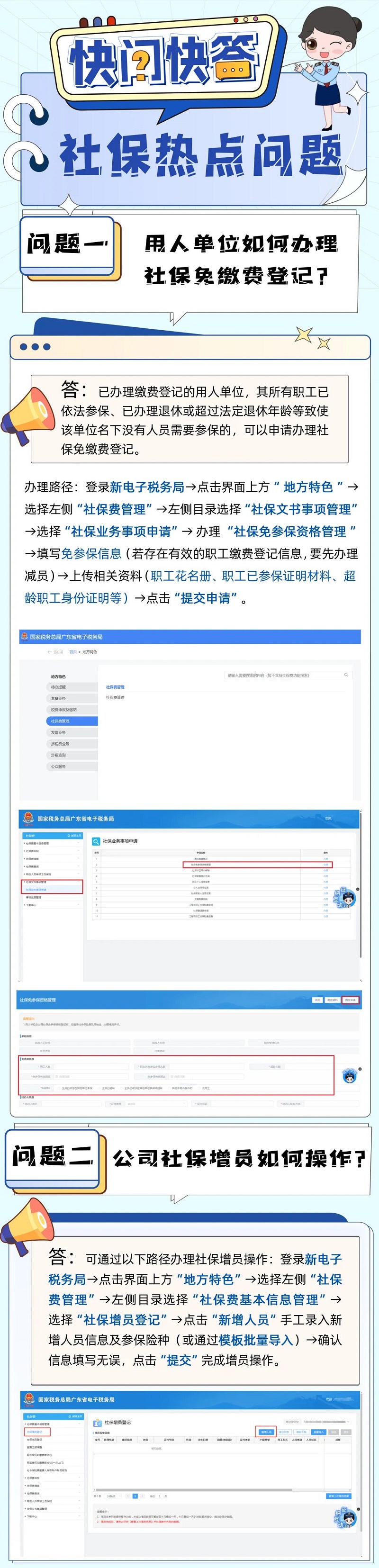Select the 社保免参保资格管理 row in the list
The width and height of the screenshot is (379, 1568).
click(x=201, y=865)
